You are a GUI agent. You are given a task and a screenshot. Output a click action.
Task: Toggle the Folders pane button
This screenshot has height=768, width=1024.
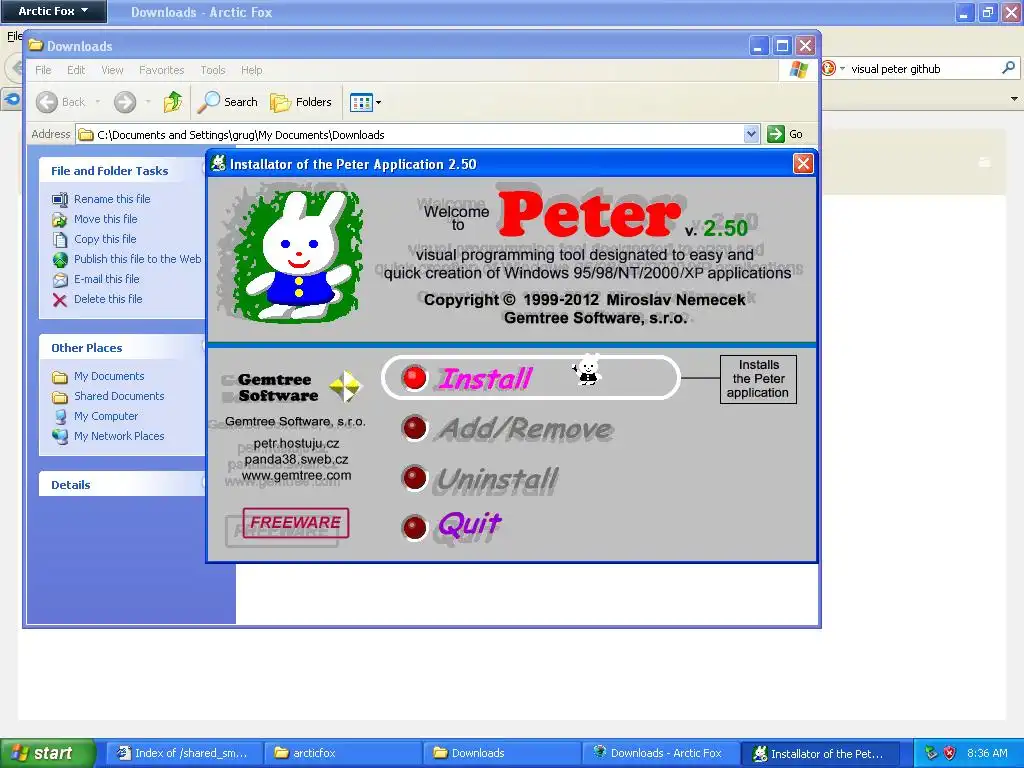(x=301, y=102)
